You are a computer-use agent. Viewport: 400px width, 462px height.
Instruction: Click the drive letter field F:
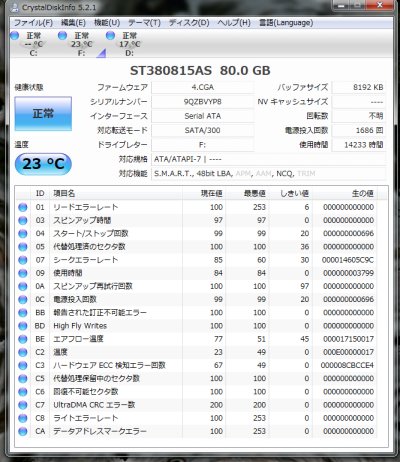(203, 145)
